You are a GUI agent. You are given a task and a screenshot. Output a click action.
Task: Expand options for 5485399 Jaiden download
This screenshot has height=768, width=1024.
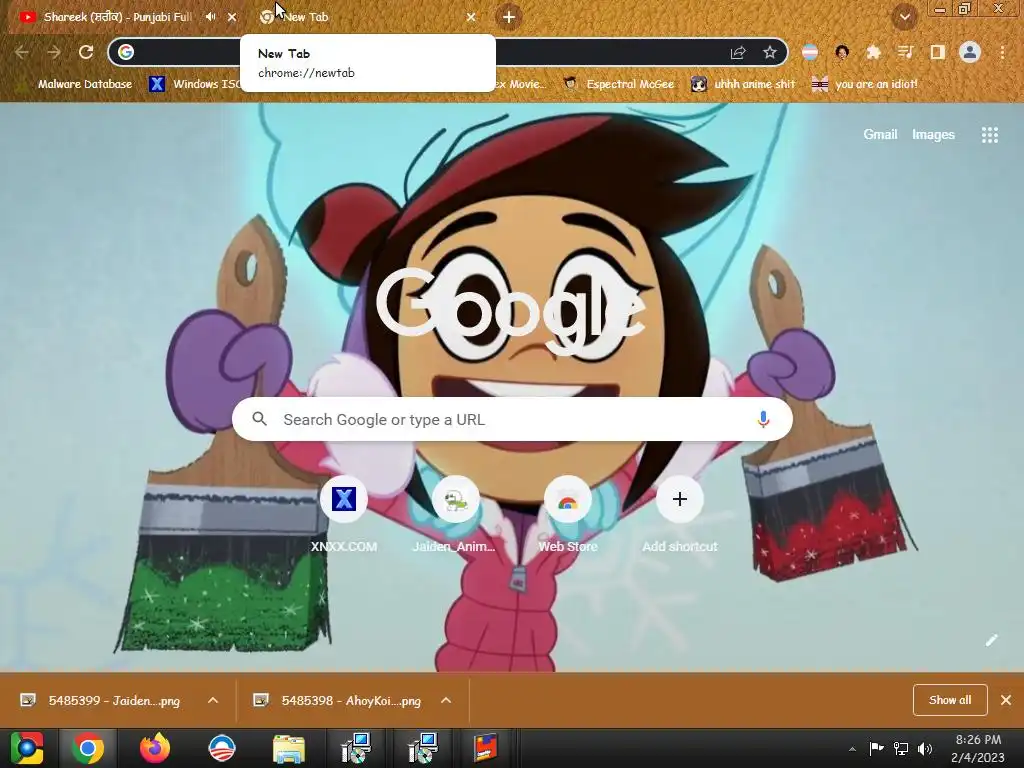click(x=213, y=701)
